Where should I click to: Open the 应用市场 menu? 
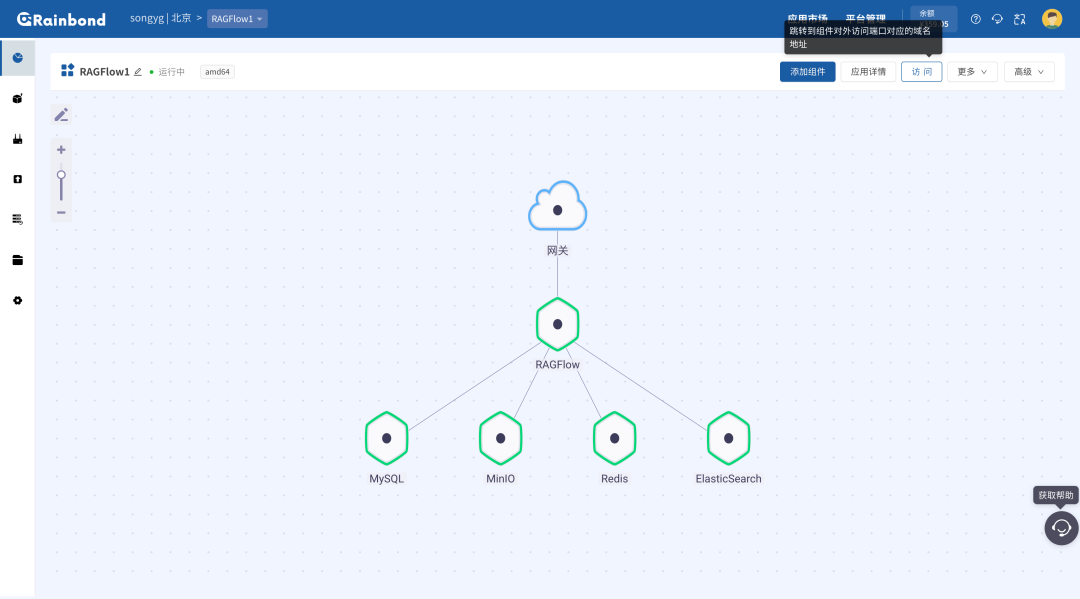pyautogui.click(x=807, y=19)
